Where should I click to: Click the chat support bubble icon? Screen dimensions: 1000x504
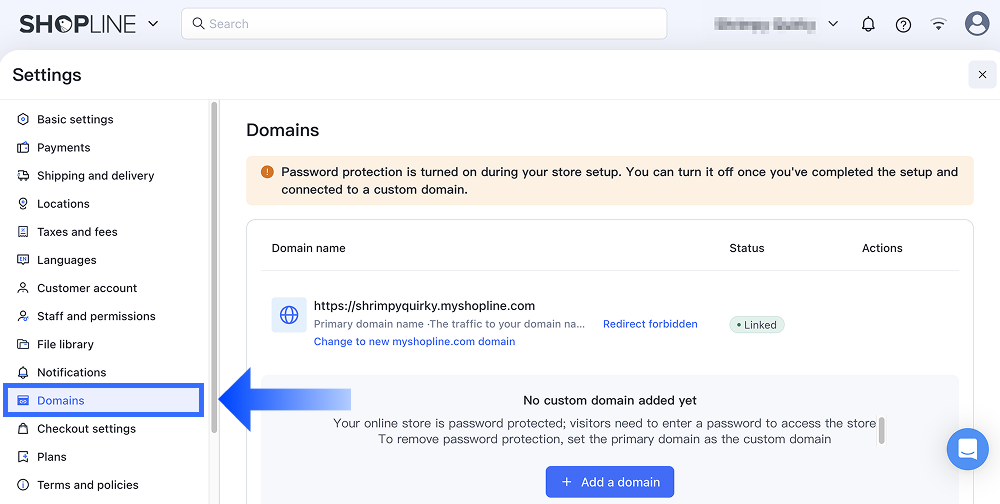(x=967, y=449)
